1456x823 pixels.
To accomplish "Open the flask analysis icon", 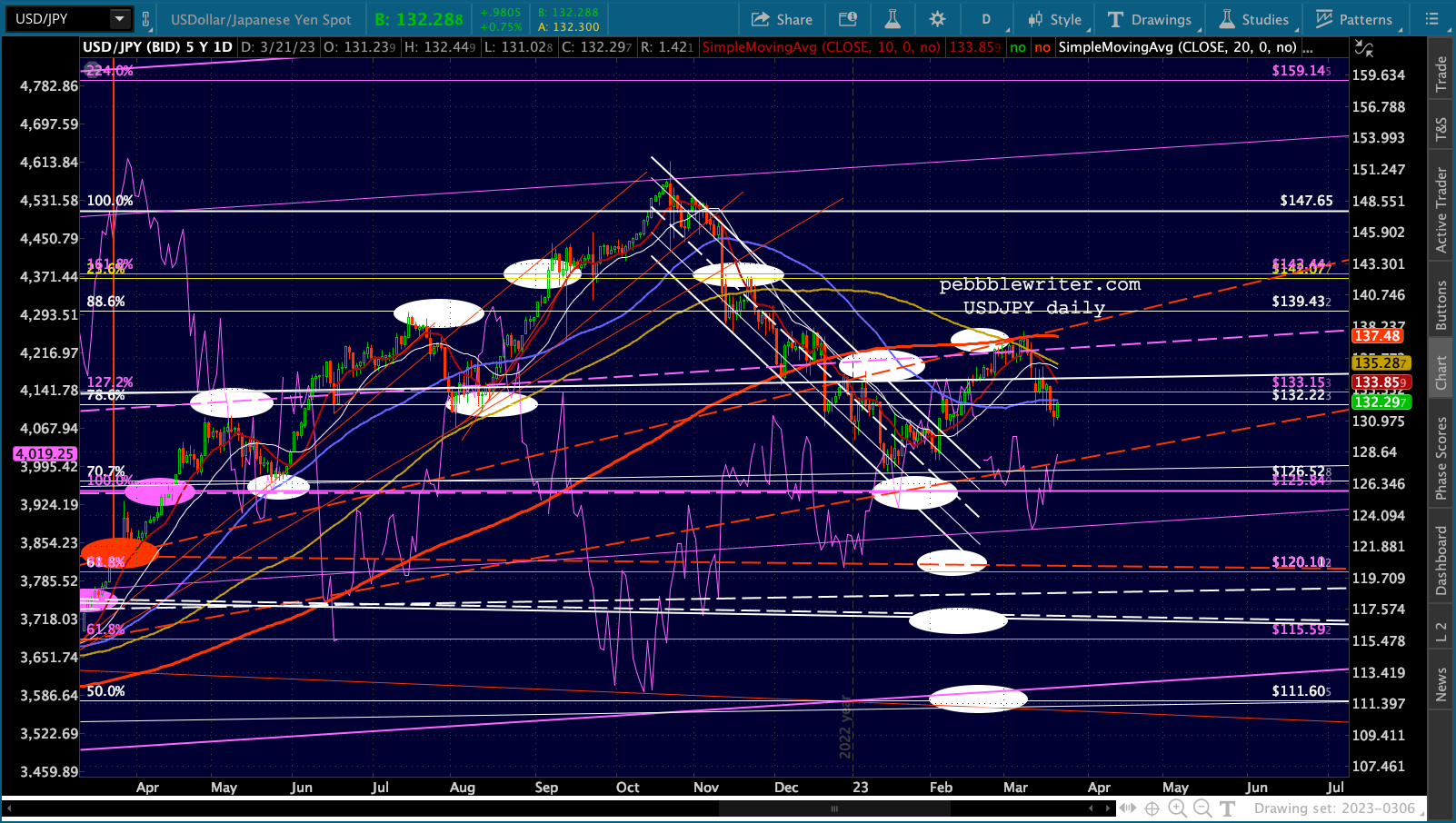I will (893, 19).
